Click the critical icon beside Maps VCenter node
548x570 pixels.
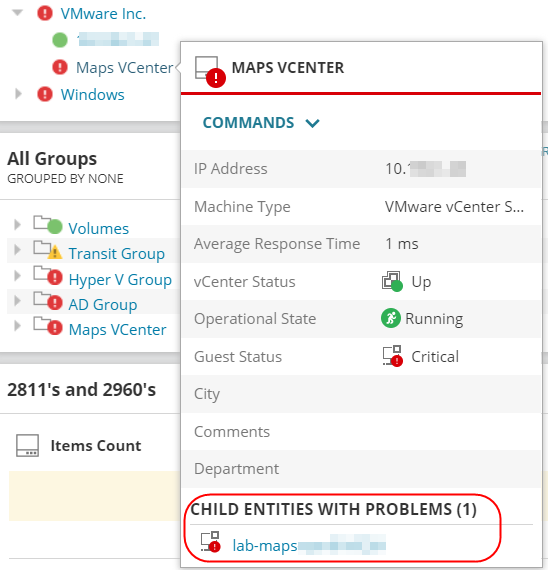[60, 67]
